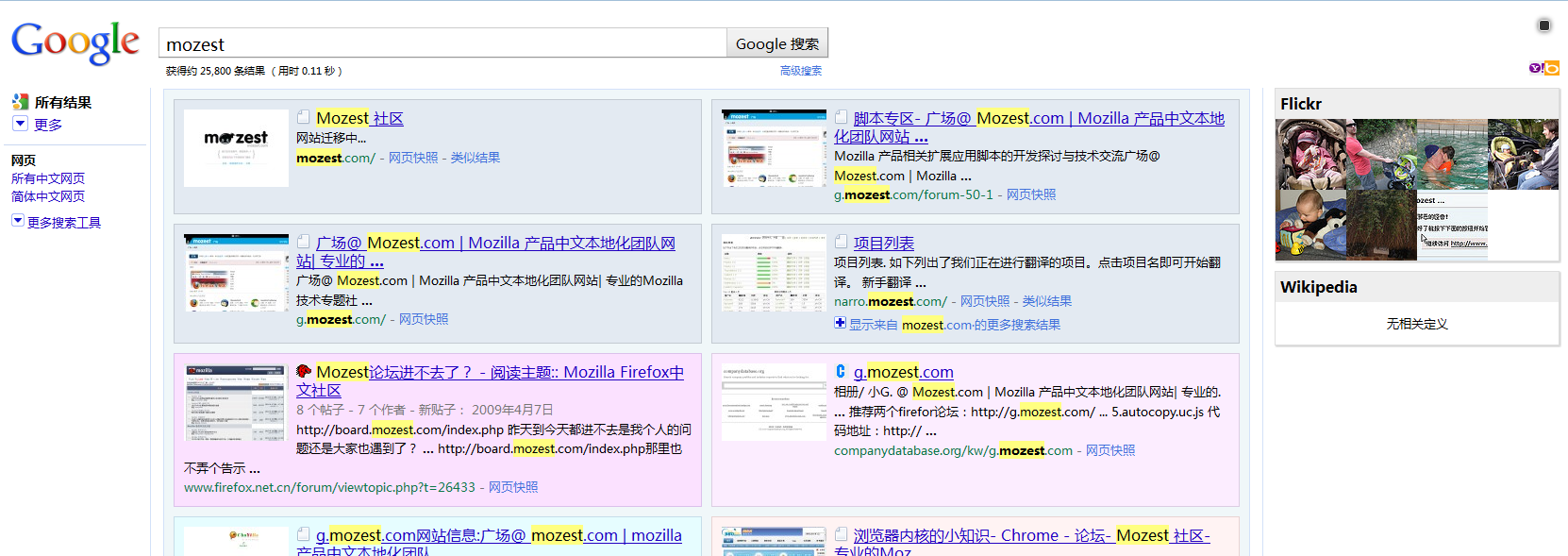This screenshot has width=1568, height=556.
Task: Open Flickr photo of man in red shirt
Action: pyautogui.click(x=1381, y=155)
